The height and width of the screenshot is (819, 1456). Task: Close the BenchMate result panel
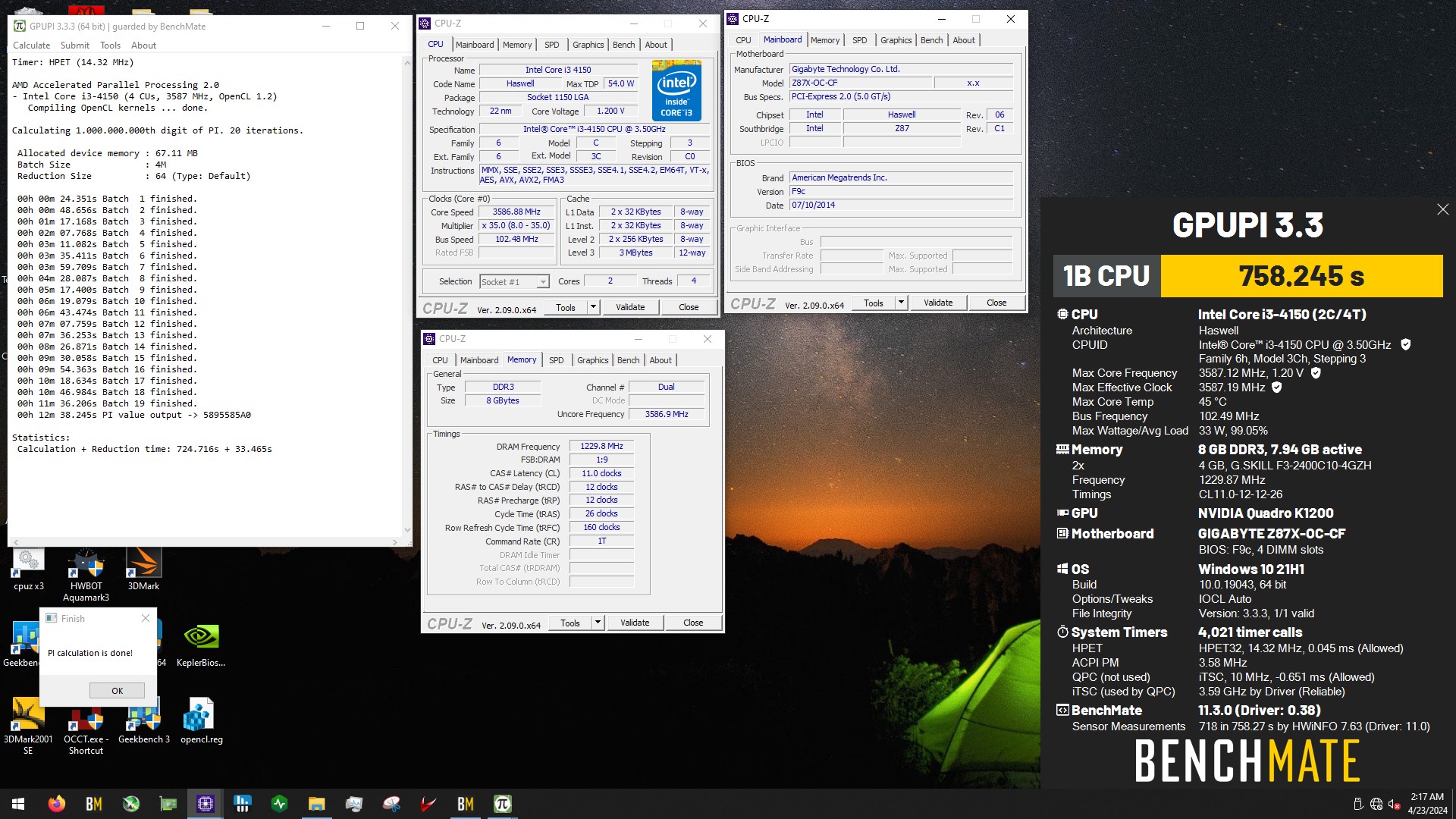(x=1442, y=209)
